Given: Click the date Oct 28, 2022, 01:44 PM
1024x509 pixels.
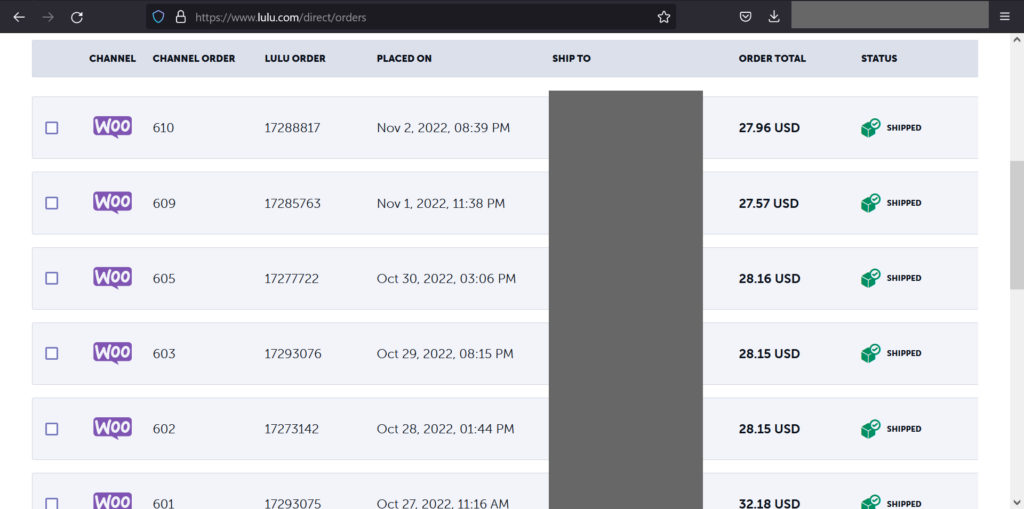Looking at the screenshot, I should (x=445, y=429).
